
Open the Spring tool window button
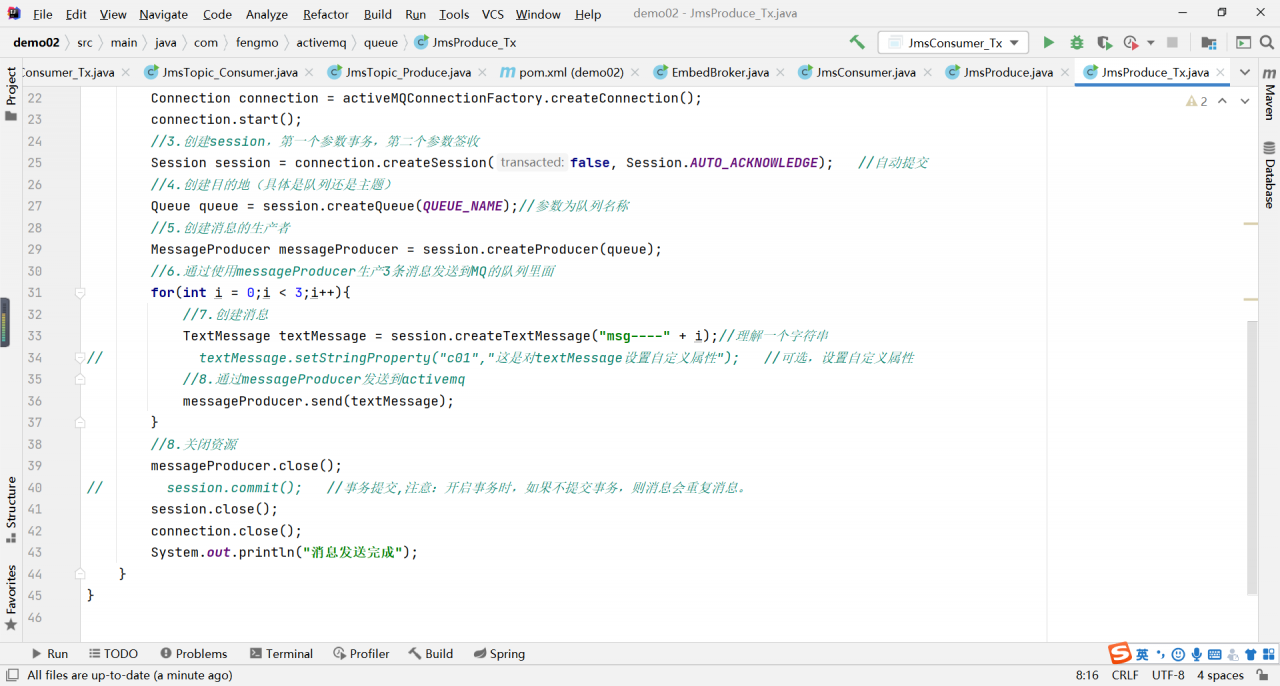pos(497,654)
